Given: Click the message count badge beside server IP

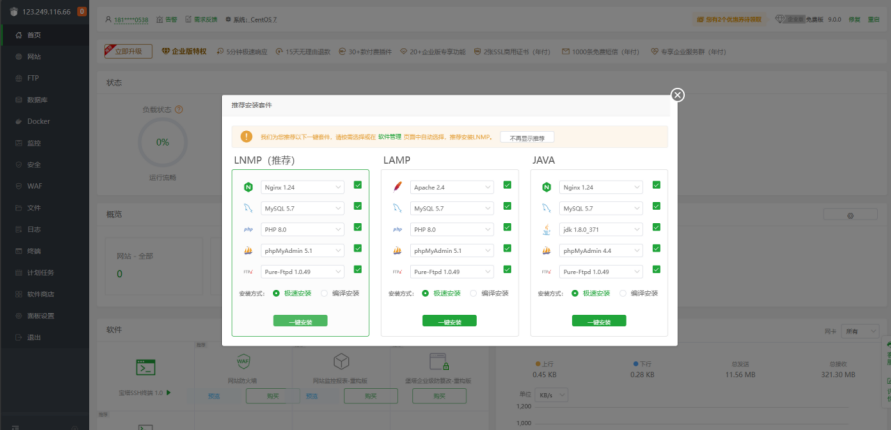Looking at the screenshot, I should point(82,11).
